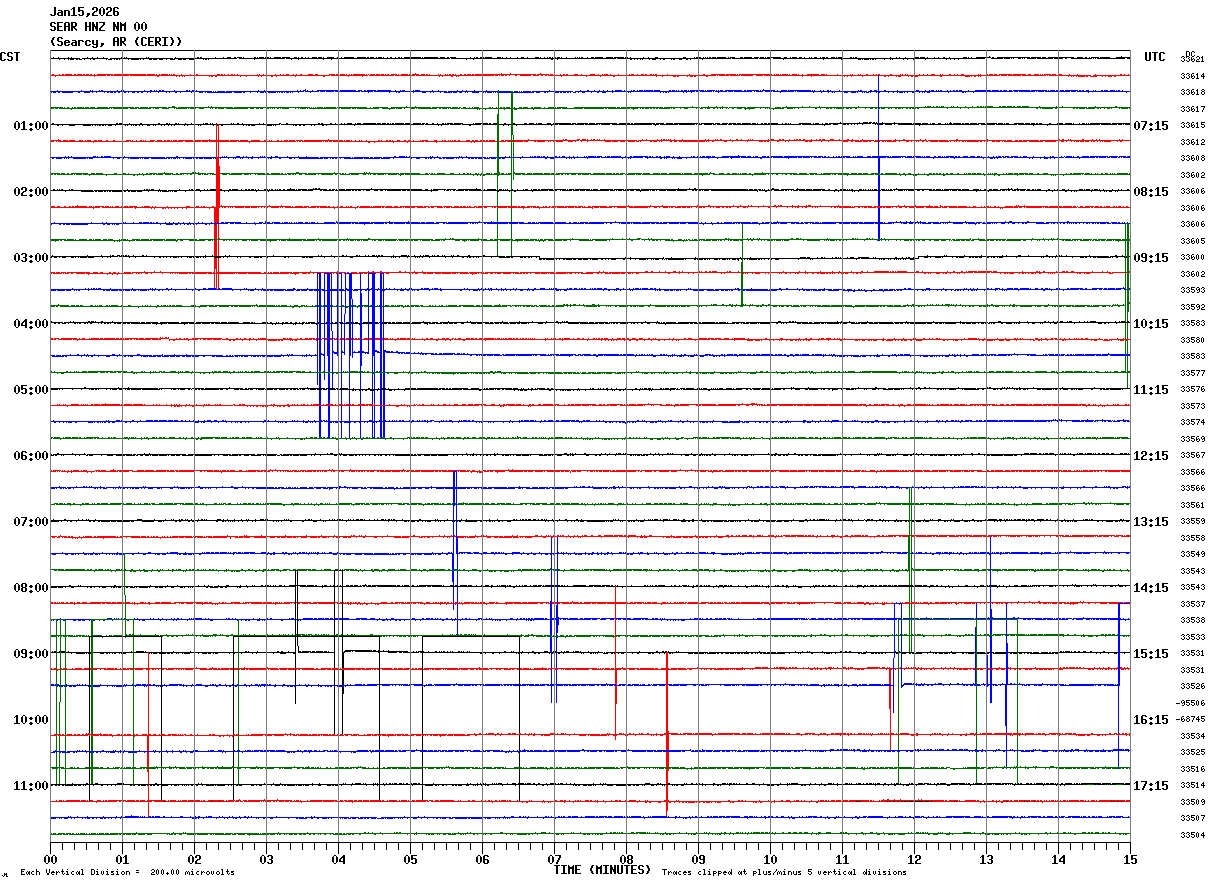This screenshot has height=886, width=1210.
Task: Click the Jan15,2026 date header
Action: 84,12
